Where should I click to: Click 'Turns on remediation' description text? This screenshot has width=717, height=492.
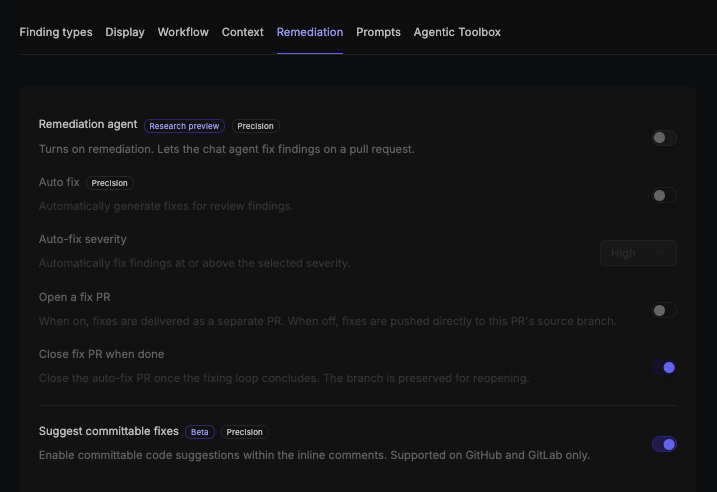tap(227, 149)
